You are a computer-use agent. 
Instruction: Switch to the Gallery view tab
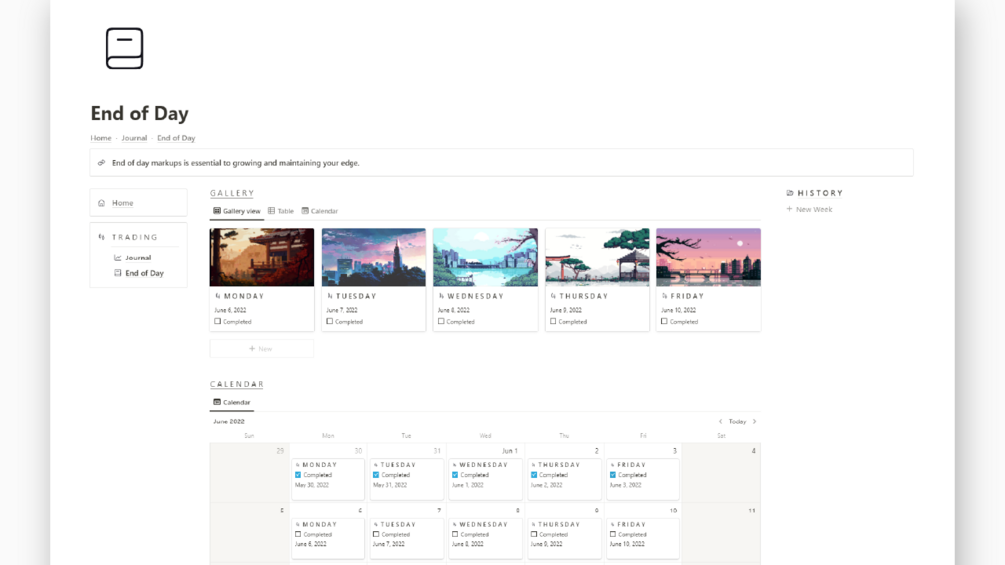click(237, 211)
